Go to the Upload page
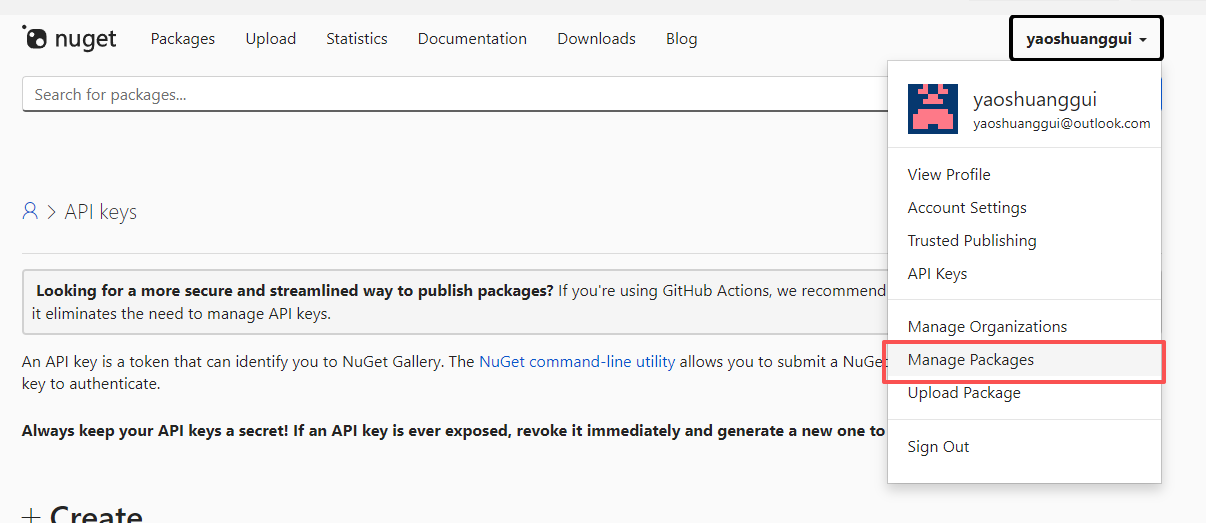 click(271, 39)
